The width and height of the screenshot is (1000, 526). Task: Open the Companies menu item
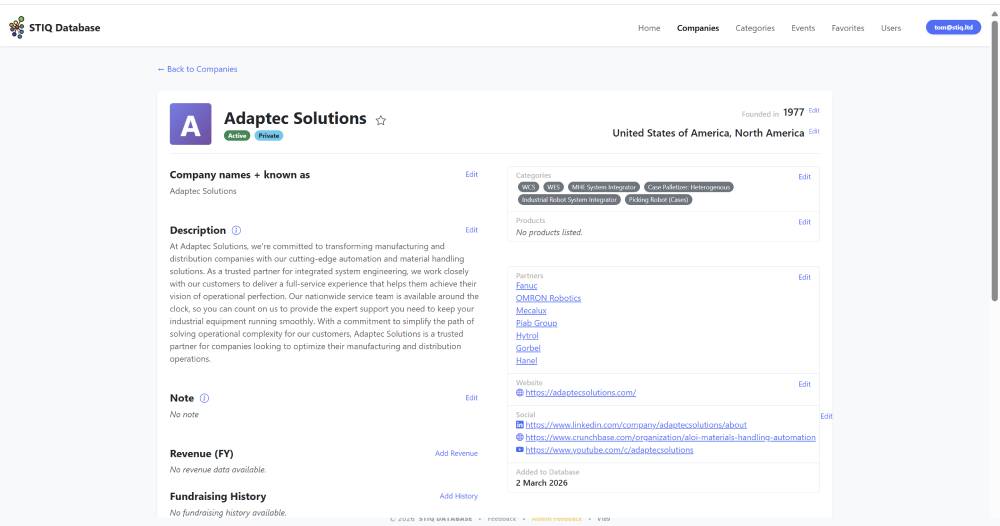coord(698,28)
